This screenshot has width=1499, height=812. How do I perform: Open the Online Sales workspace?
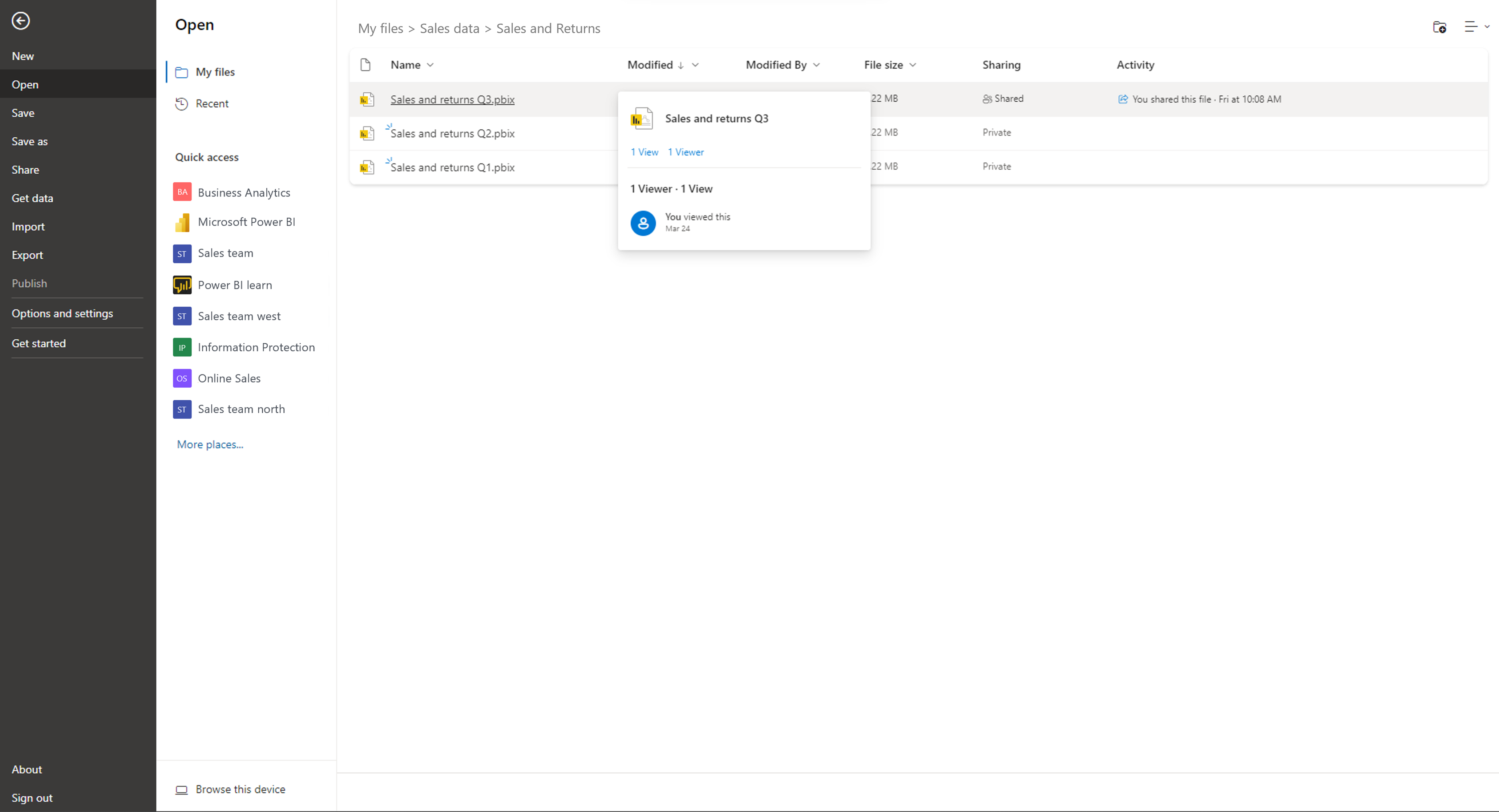click(x=229, y=378)
